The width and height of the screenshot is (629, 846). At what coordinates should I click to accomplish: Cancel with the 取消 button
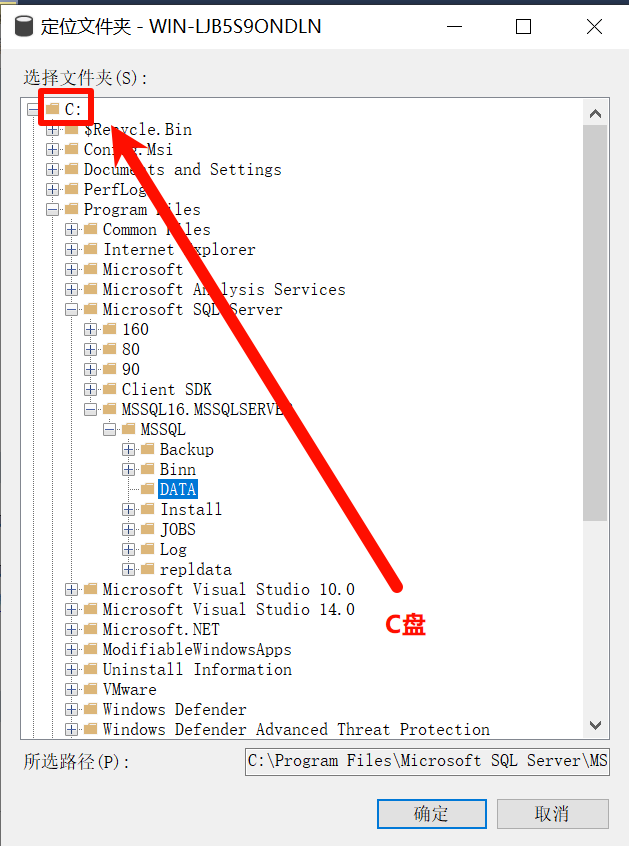tap(552, 814)
